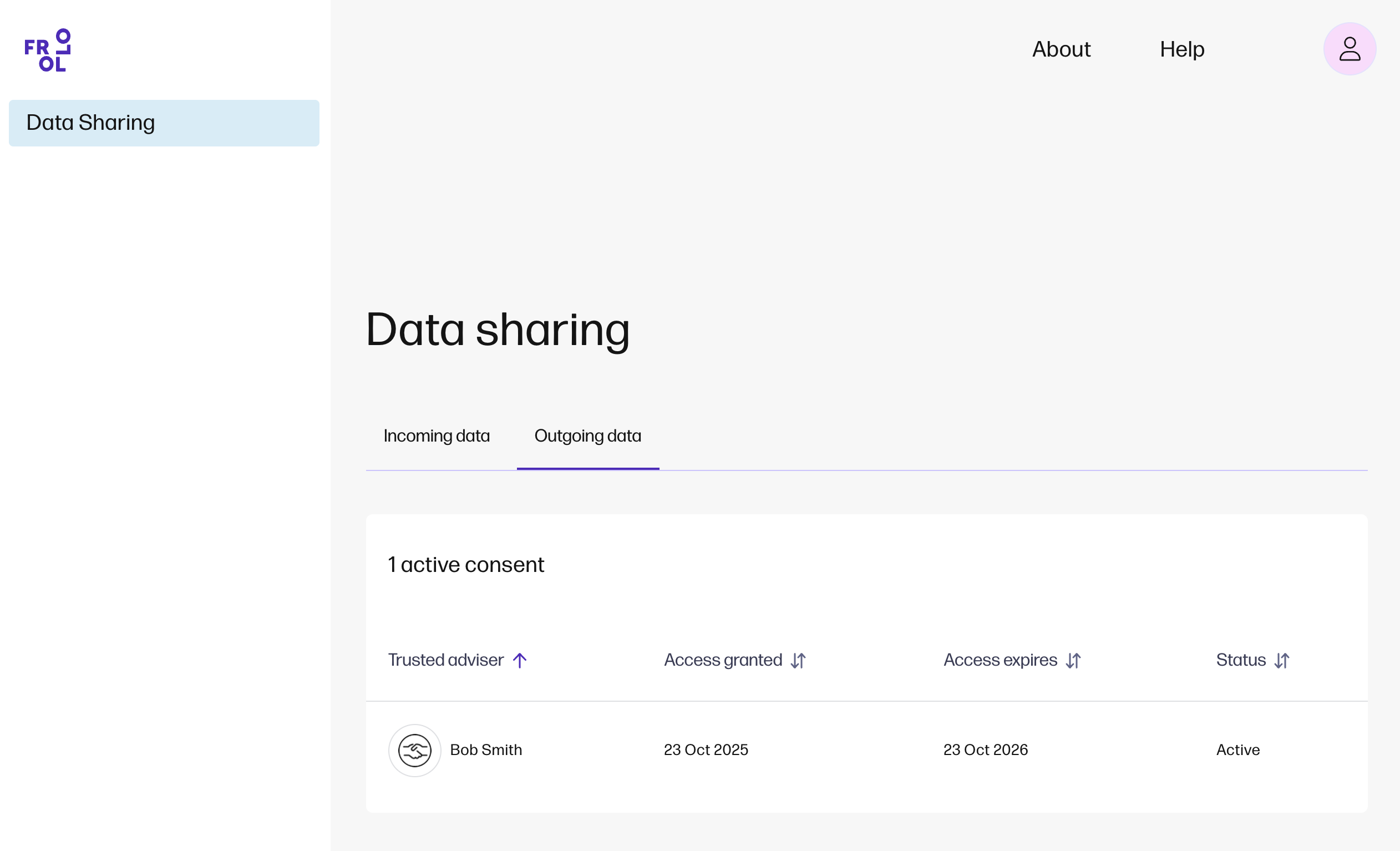
Task: Click Bob Smith's handshake adviser icon
Action: [414, 751]
